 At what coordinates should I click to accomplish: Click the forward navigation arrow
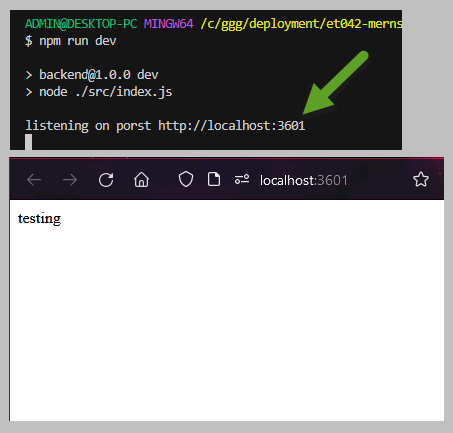tap(70, 180)
